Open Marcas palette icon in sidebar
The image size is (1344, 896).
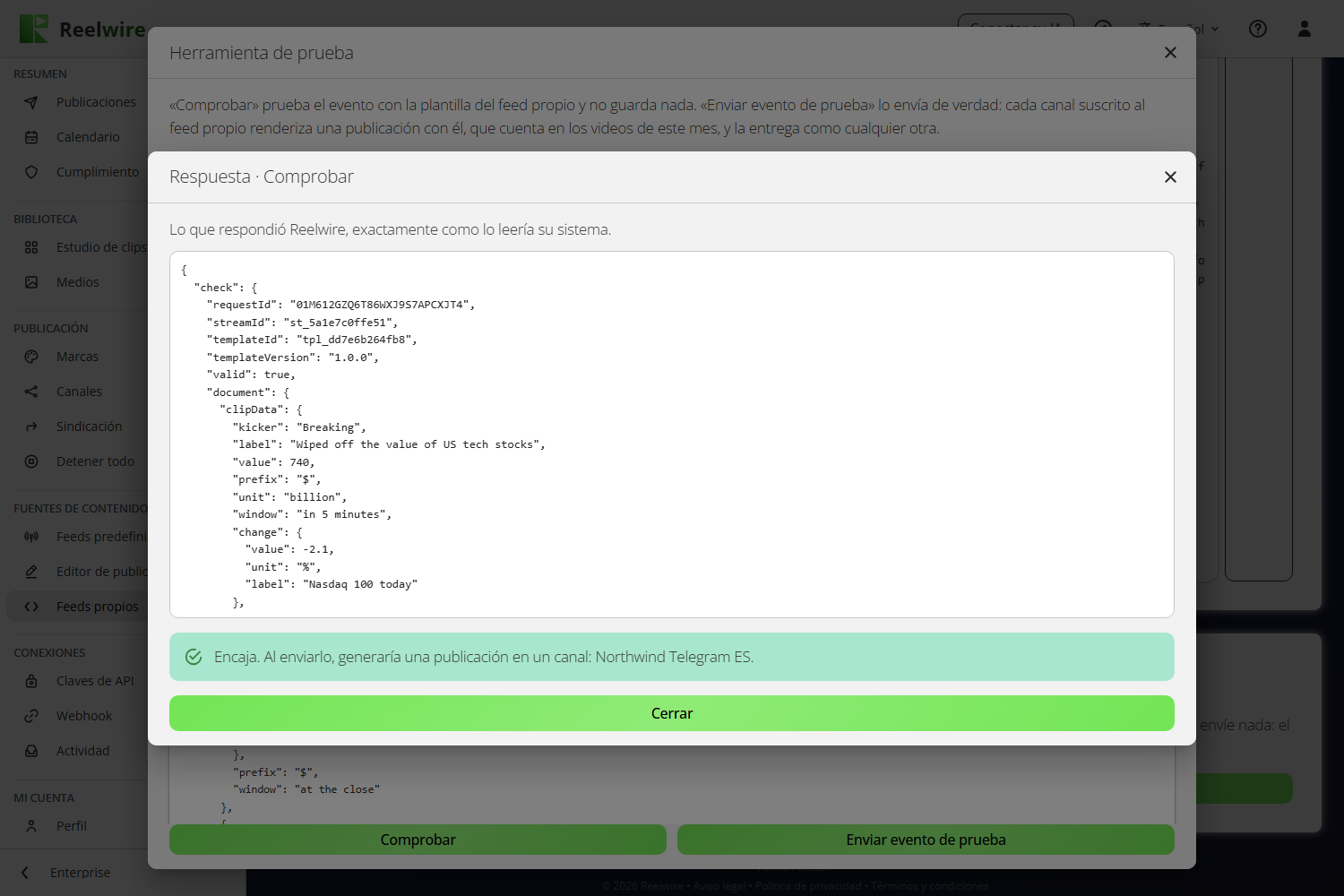31,357
